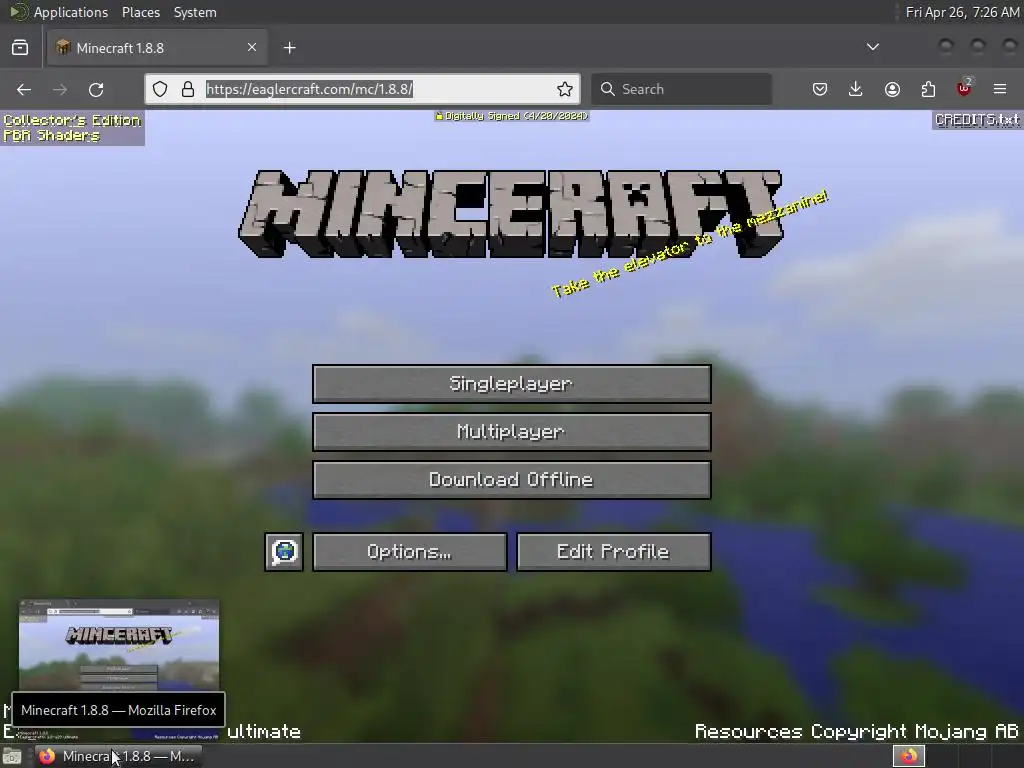Click the yellow splash text
This screenshot has height=768, width=1024.
click(690, 244)
